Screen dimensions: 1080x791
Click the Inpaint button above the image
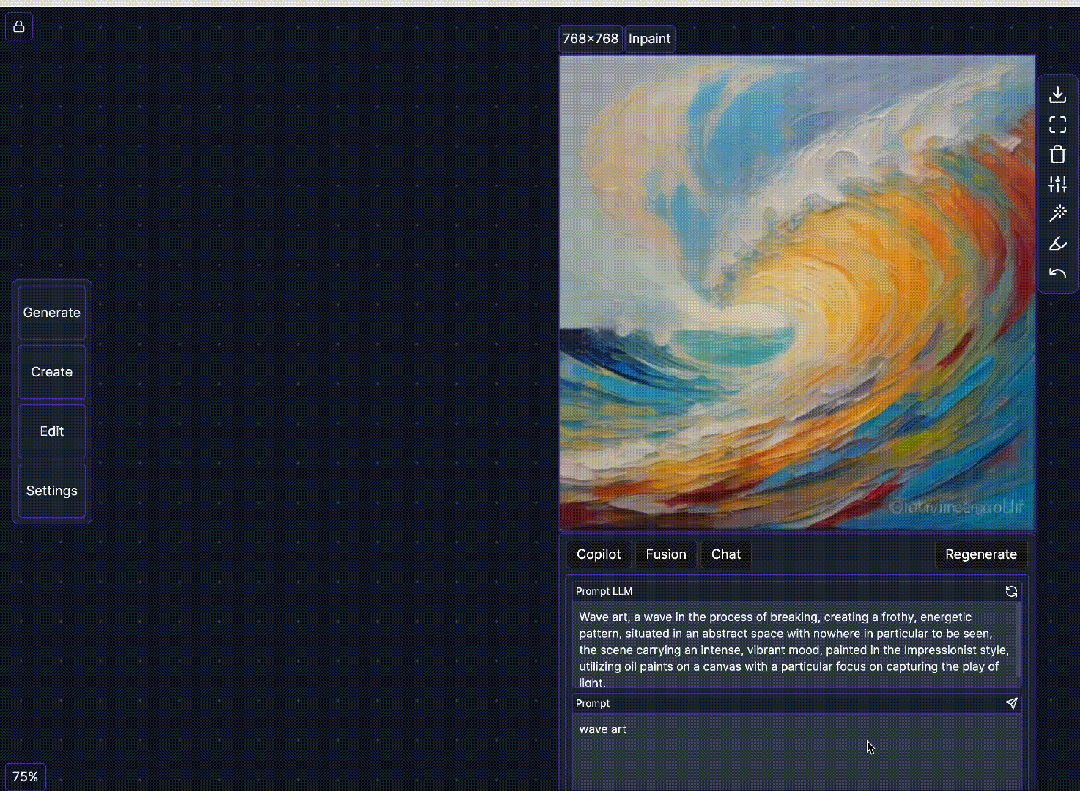click(650, 39)
